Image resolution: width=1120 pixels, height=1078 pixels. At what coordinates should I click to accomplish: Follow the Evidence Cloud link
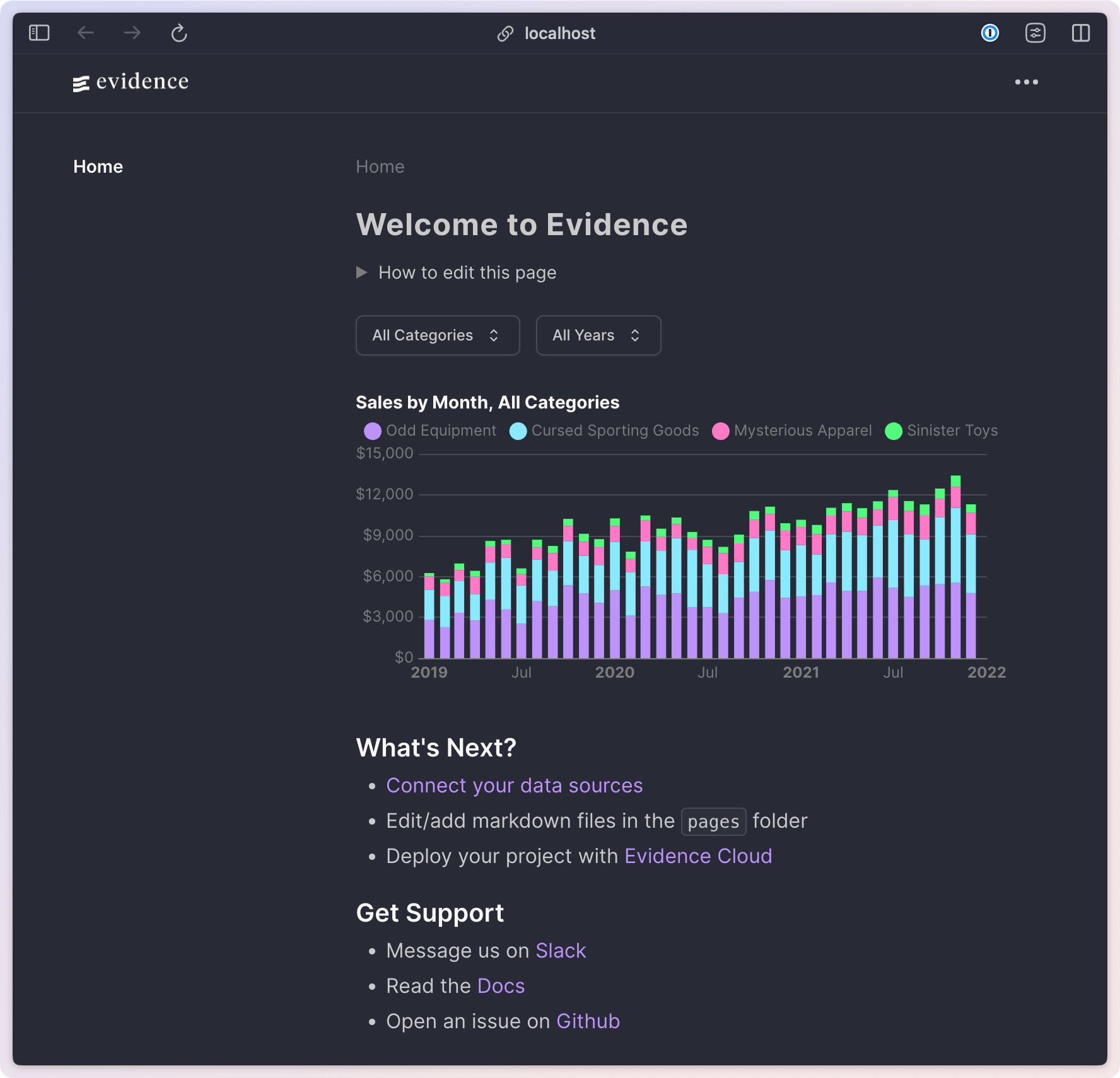click(697, 856)
